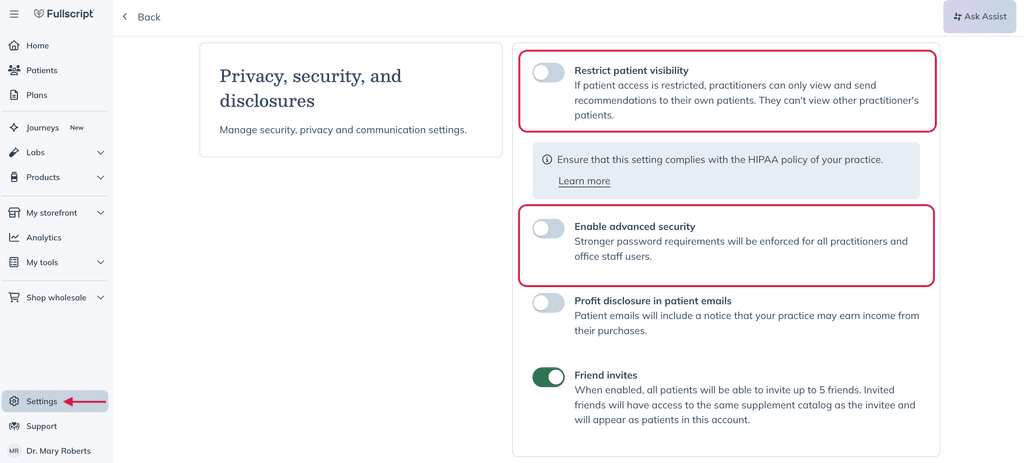Click the hamburger menu icon
Viewport: 1024px width, 463px height.
[14, 14]
